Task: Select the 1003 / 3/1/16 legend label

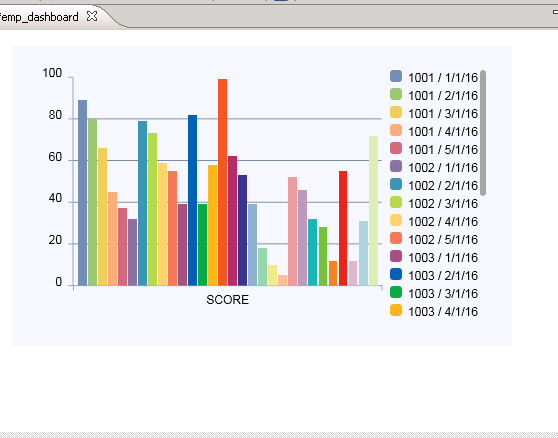Action: point(443,294)
